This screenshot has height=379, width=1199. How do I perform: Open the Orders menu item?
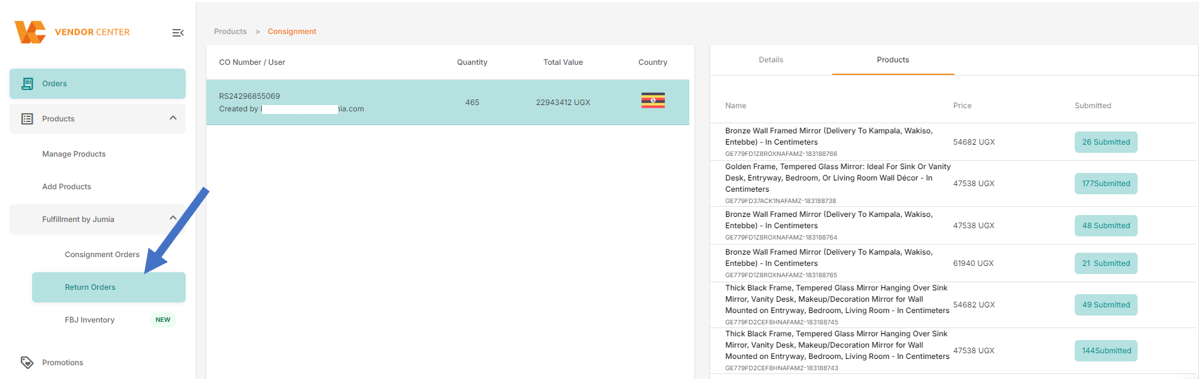point(97,83)
